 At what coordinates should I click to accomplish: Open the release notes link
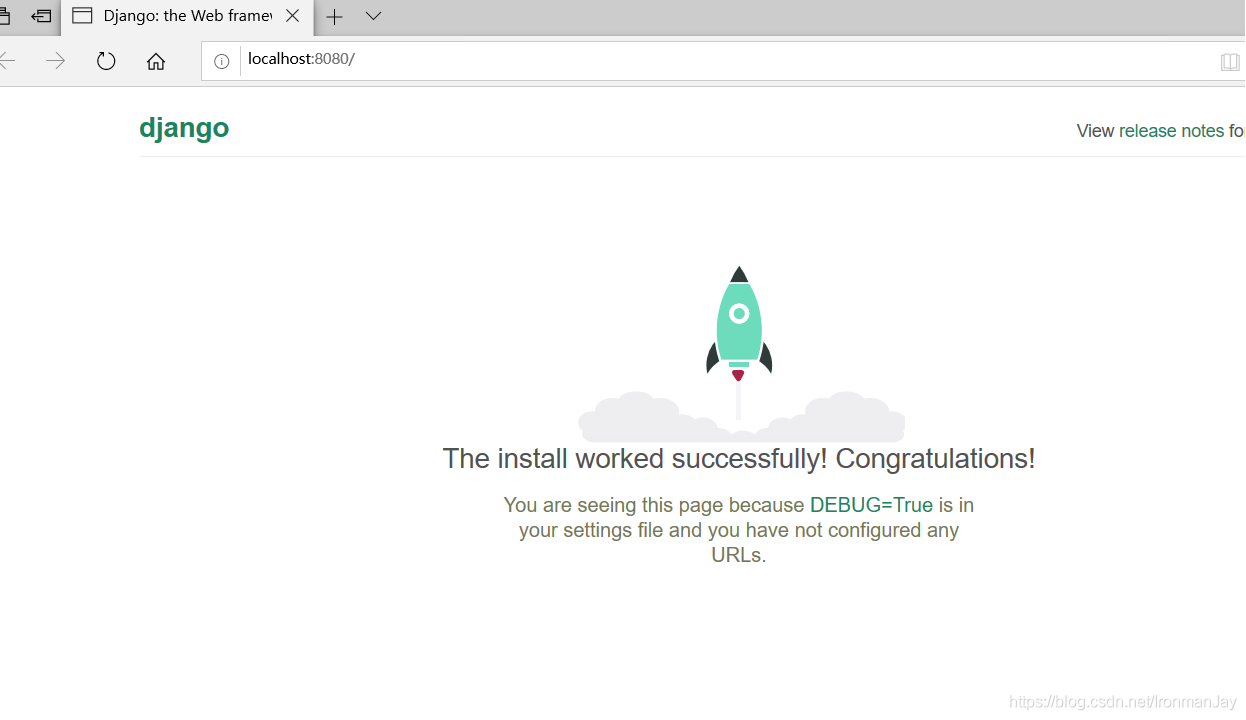(1171, 131)
